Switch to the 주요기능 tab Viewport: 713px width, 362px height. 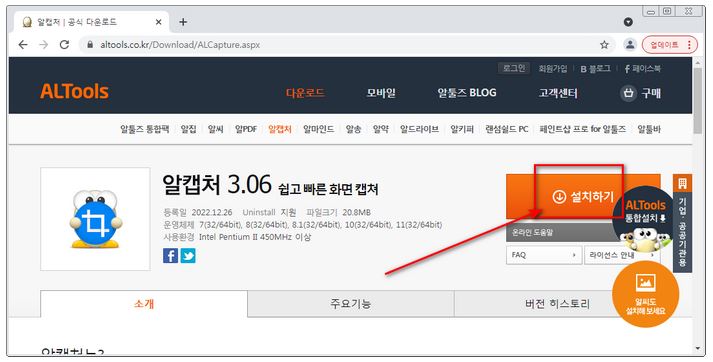pyautogui.click(x=351, y=304)
